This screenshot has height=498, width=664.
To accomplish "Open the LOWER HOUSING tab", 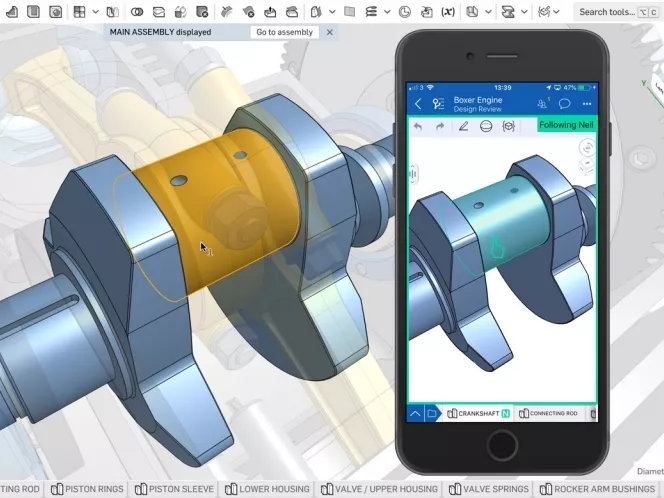I will coord(267,489).
